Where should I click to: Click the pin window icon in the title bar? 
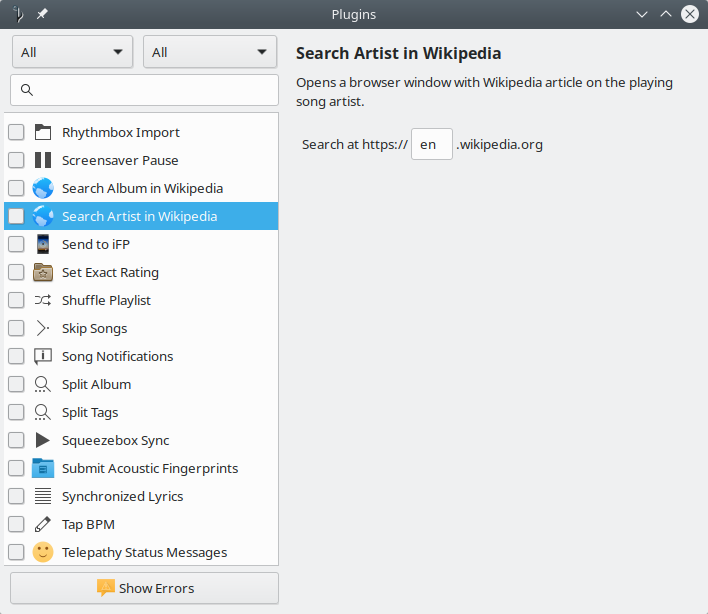pos(42,14)
